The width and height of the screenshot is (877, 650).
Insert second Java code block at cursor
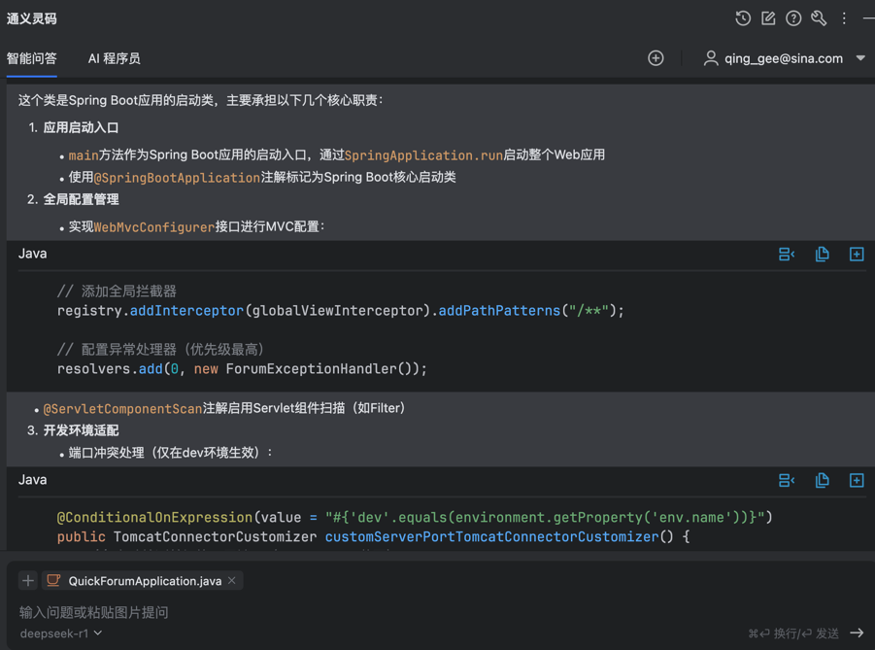point(786,481)
